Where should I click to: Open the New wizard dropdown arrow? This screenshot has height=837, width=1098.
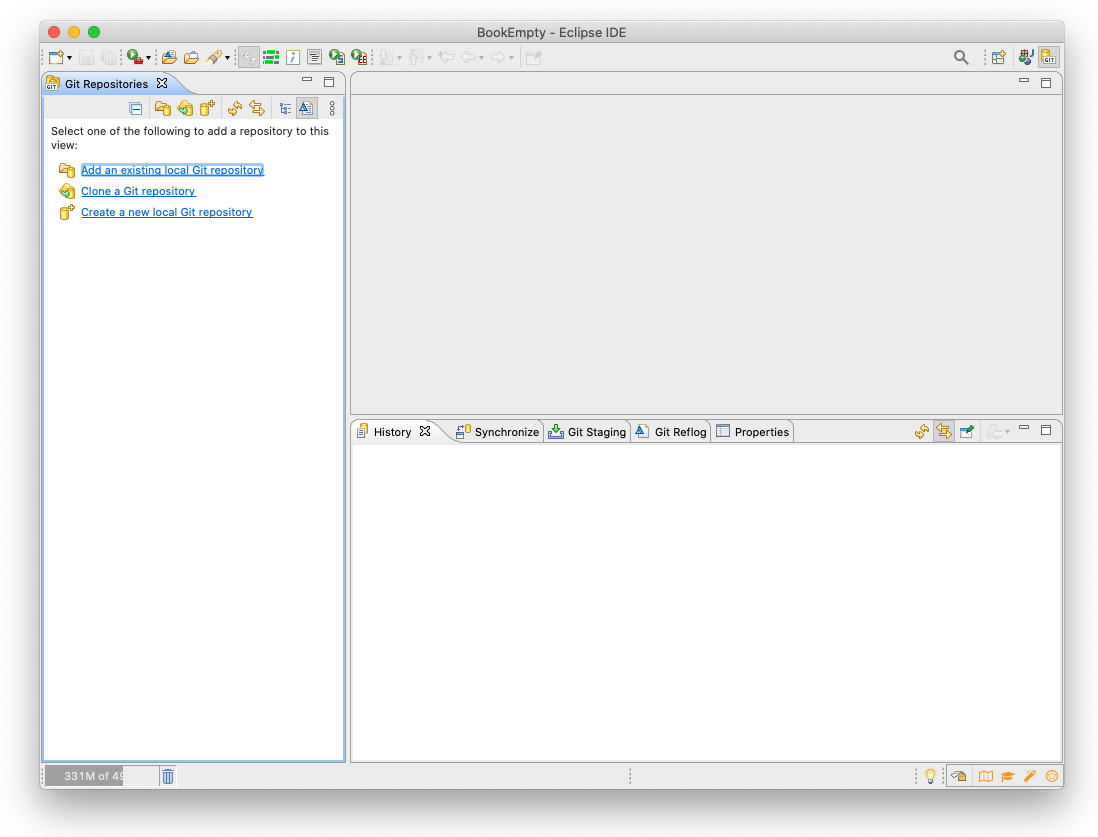[69, 58]
